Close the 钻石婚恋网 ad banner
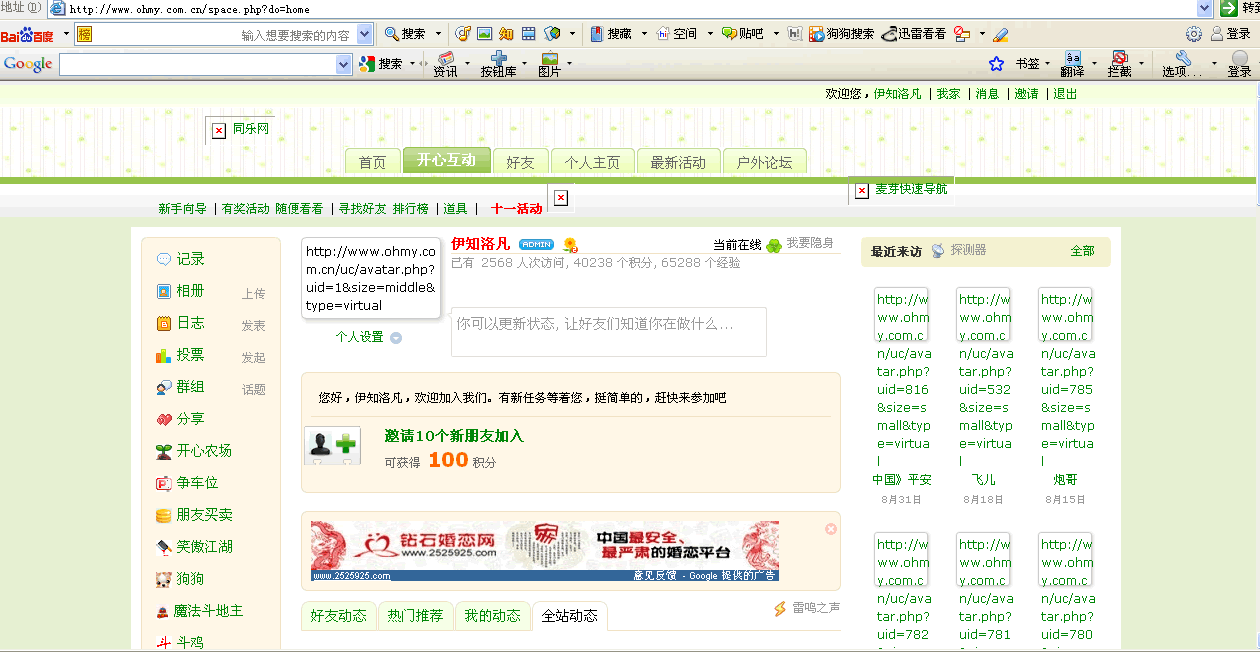 (x=831, y=529)
